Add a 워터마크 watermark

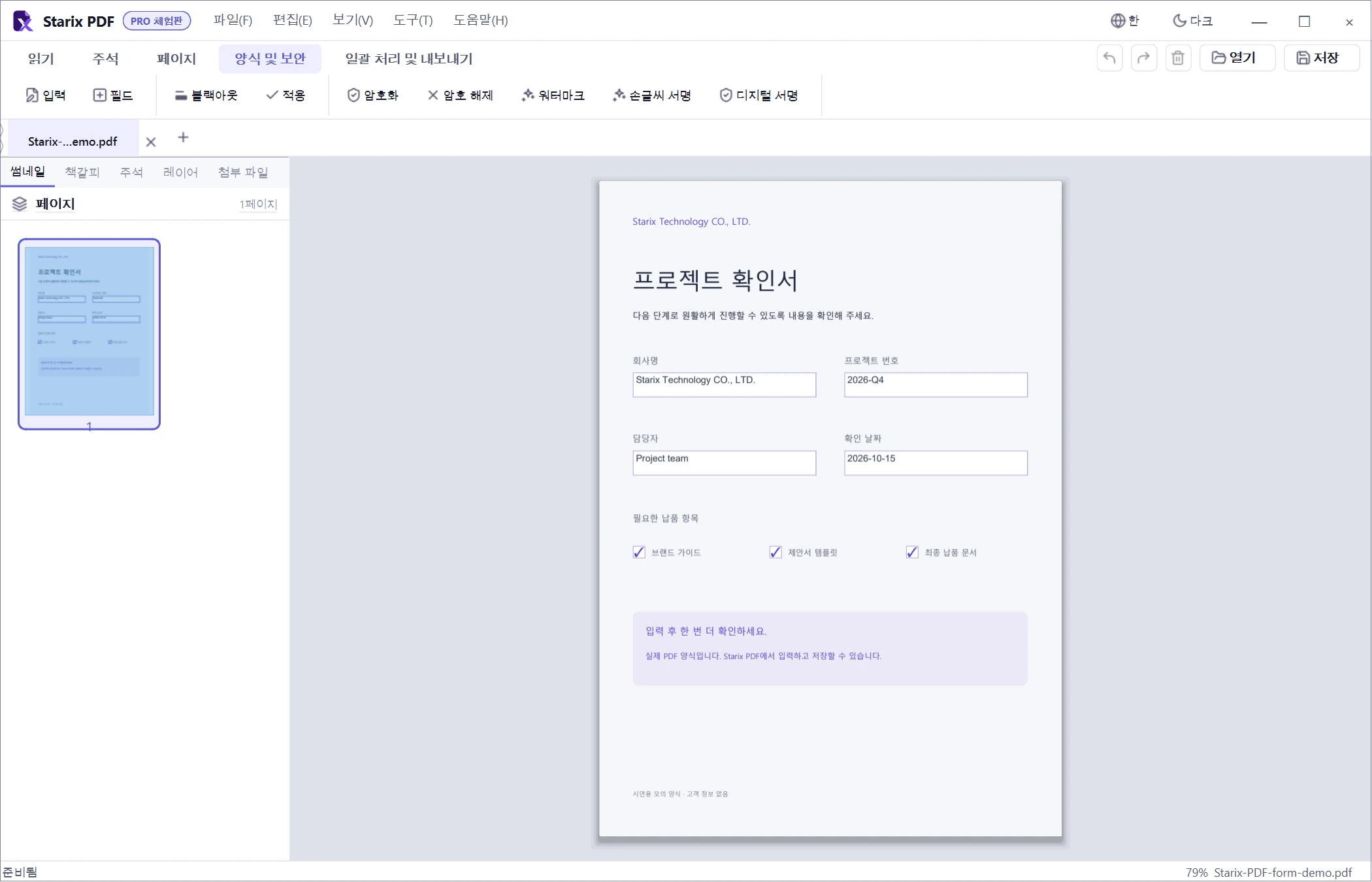(553, 95)
